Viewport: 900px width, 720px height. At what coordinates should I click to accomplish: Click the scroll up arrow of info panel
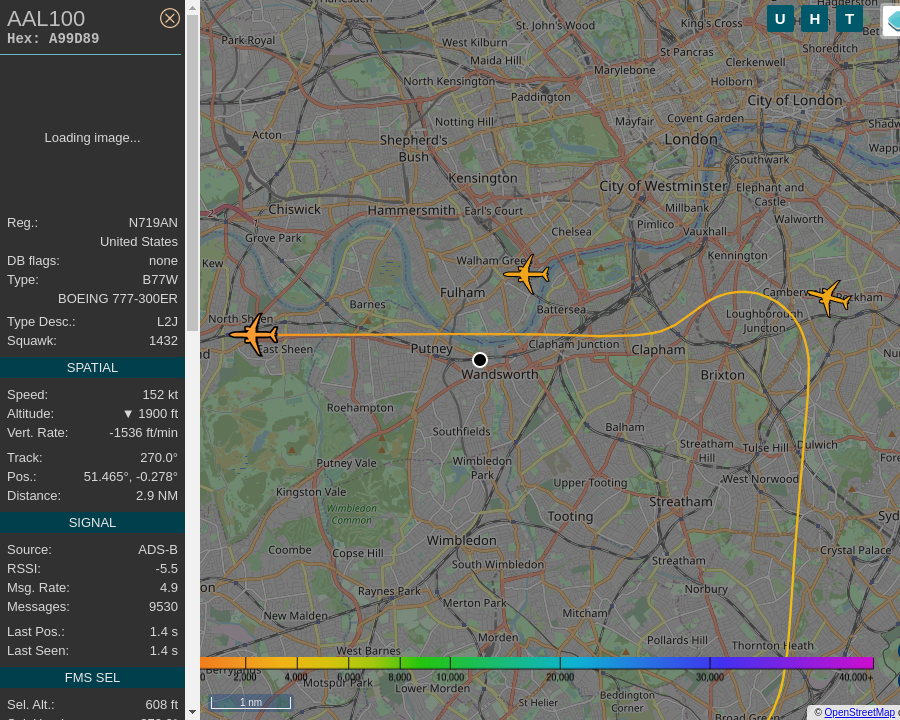pos(192,7)
